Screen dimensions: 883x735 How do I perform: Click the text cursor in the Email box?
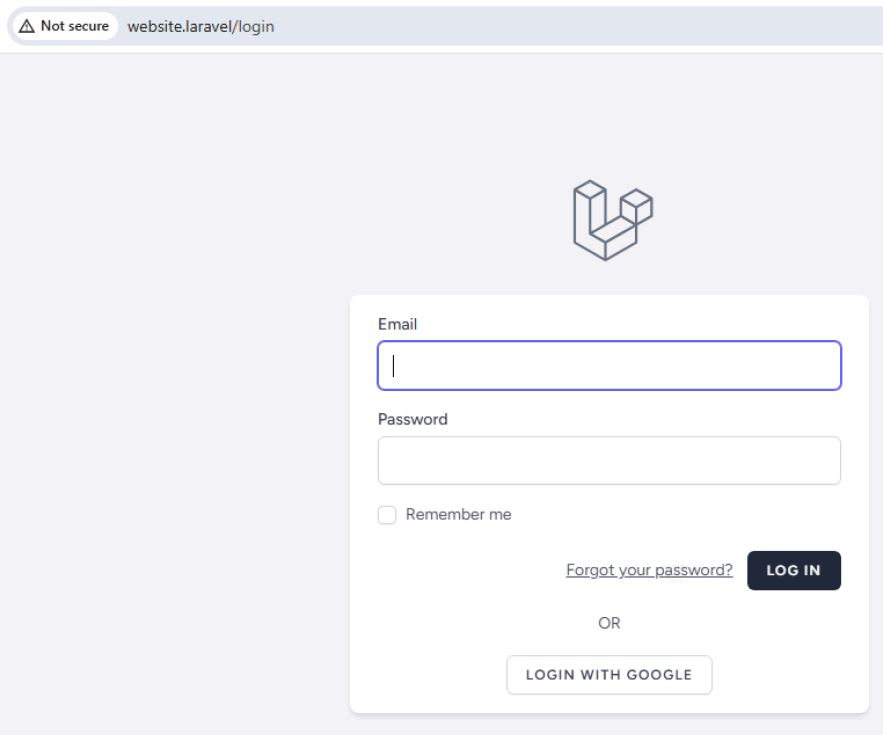click(394, 366)
